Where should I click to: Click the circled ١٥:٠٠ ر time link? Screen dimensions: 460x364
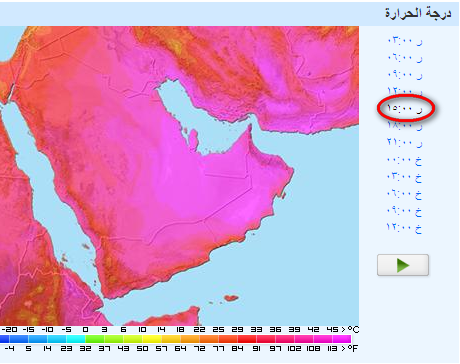(x=405, y=108)
